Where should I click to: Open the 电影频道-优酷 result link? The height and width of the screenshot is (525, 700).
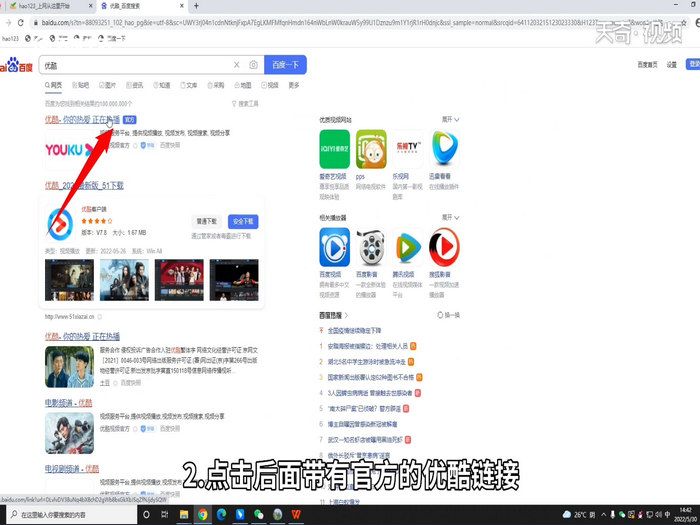(x=68, y=403)
